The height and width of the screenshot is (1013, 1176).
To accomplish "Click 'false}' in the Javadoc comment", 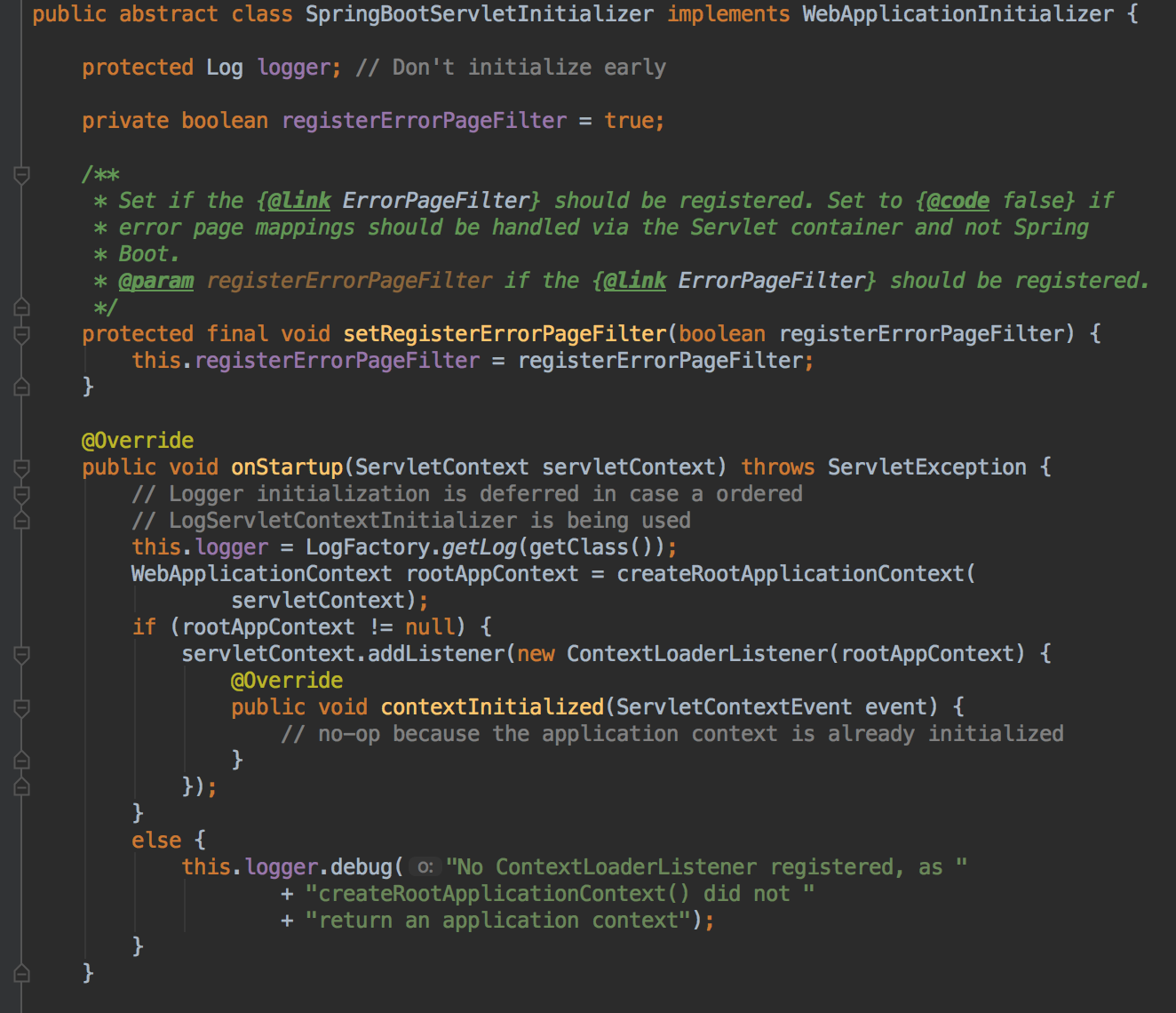I will 1039,201.
